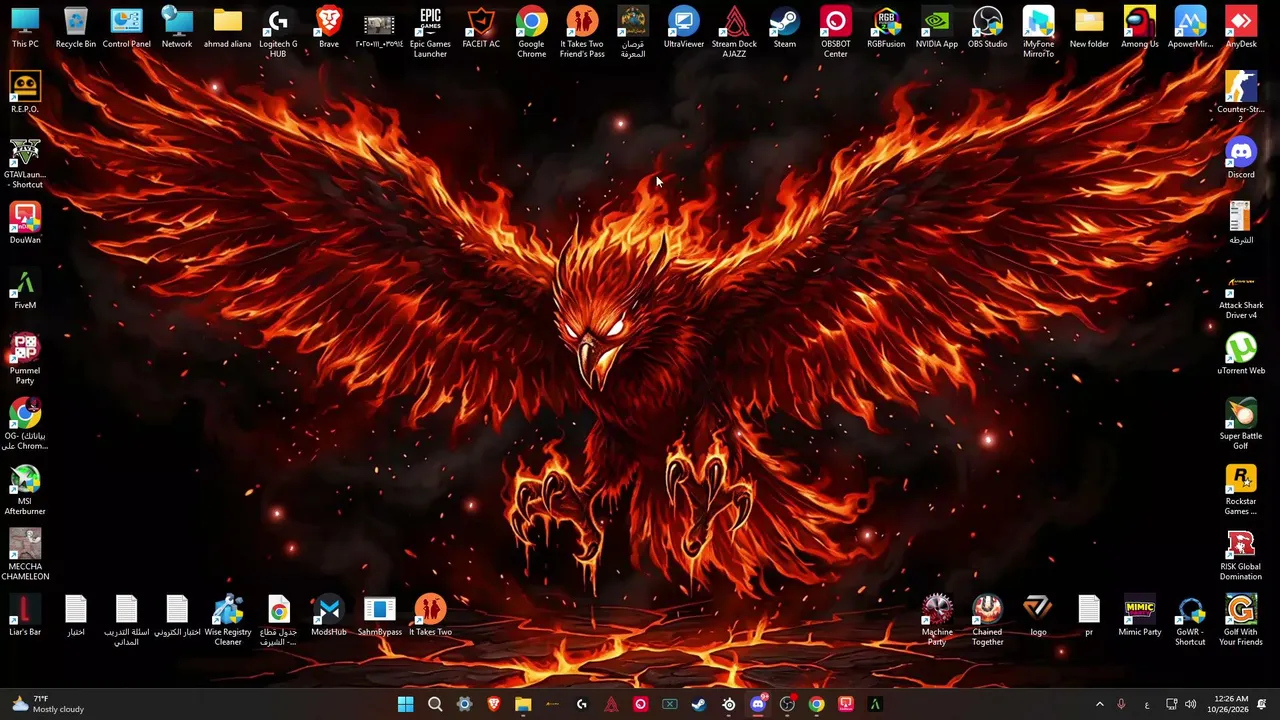The height and width of the screenshot is (720, 1280).
Task: Select the Steam desktop shortcut
Action: click(x=785, y=28)
